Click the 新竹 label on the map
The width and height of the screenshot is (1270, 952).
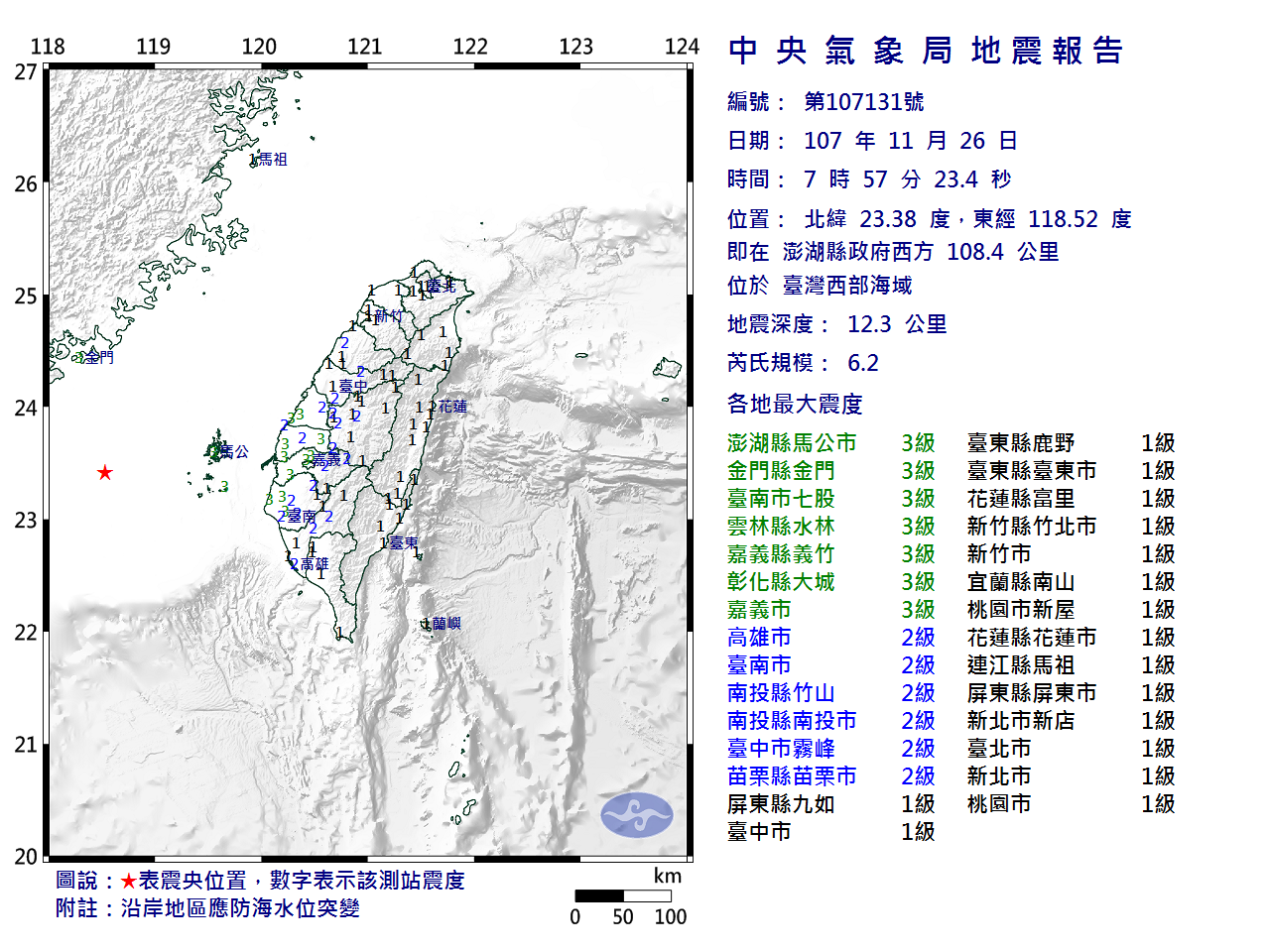tap(389, 316)
